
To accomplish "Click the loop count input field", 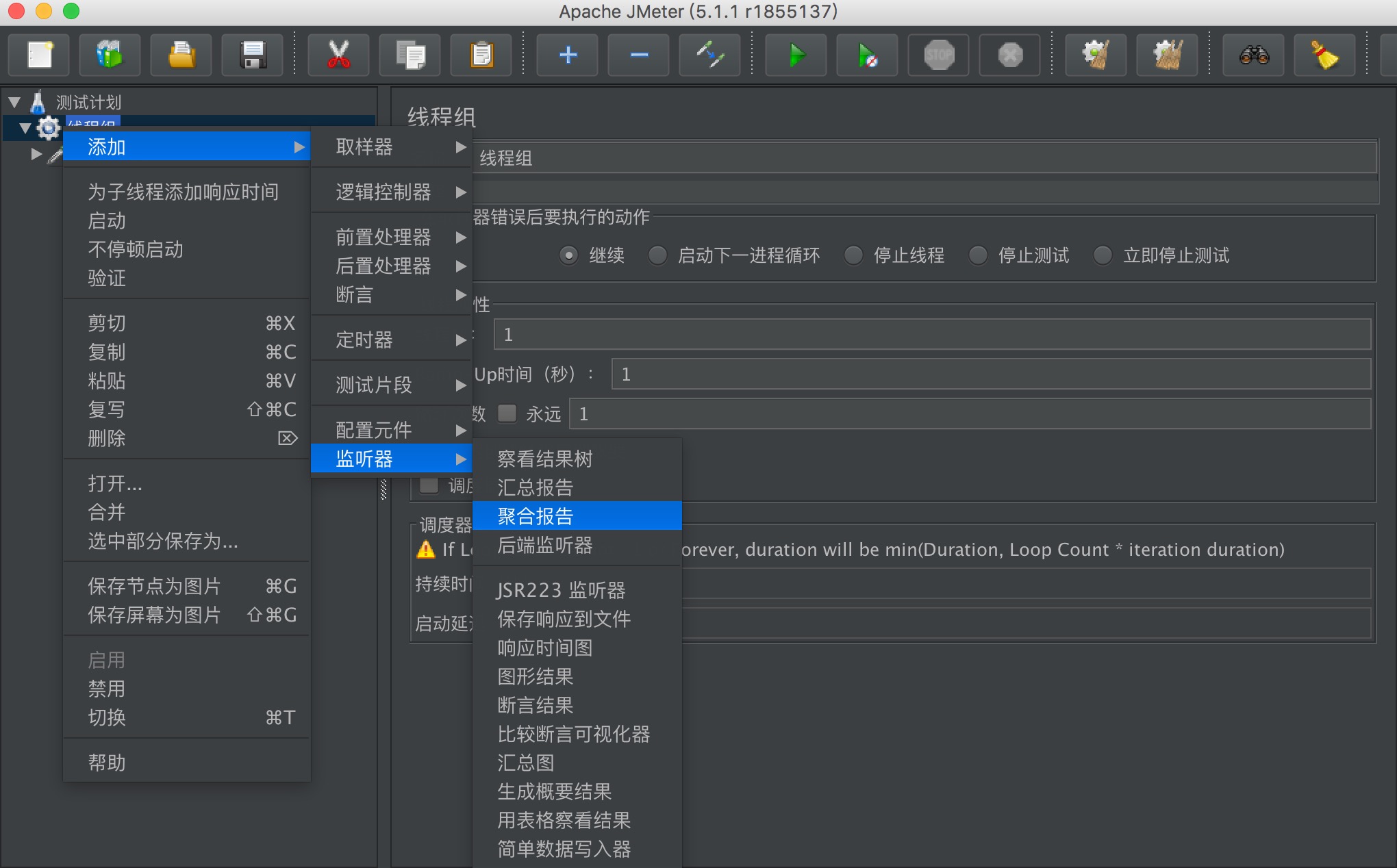I will (970, 413).
